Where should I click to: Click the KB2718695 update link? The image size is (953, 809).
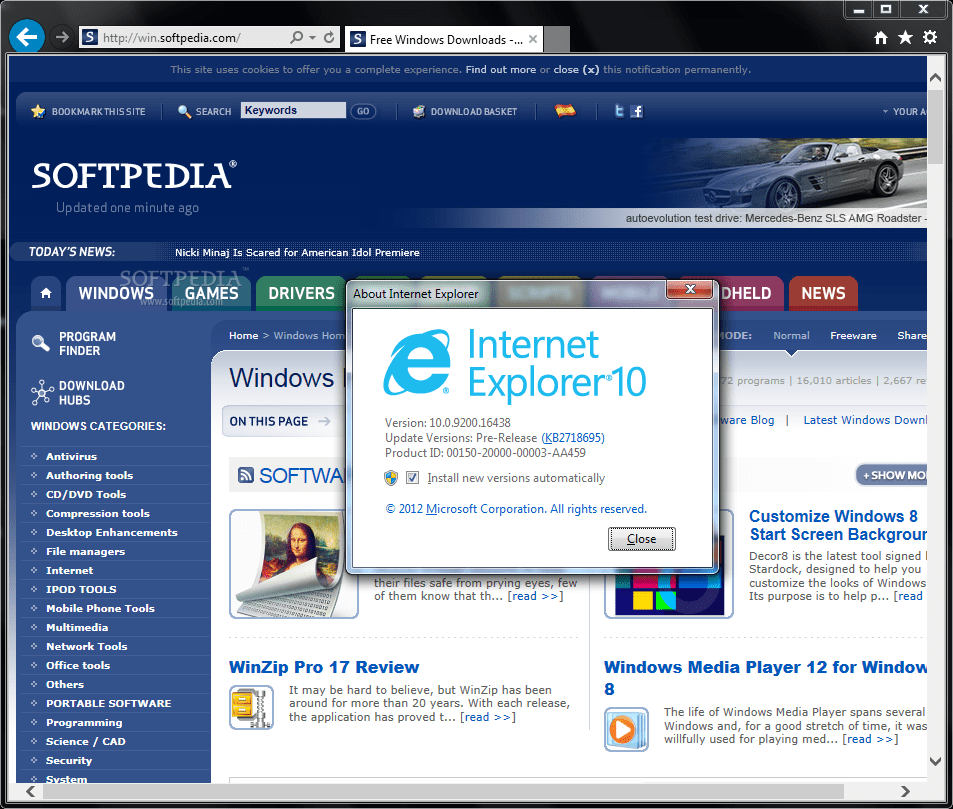coord(573,438)
